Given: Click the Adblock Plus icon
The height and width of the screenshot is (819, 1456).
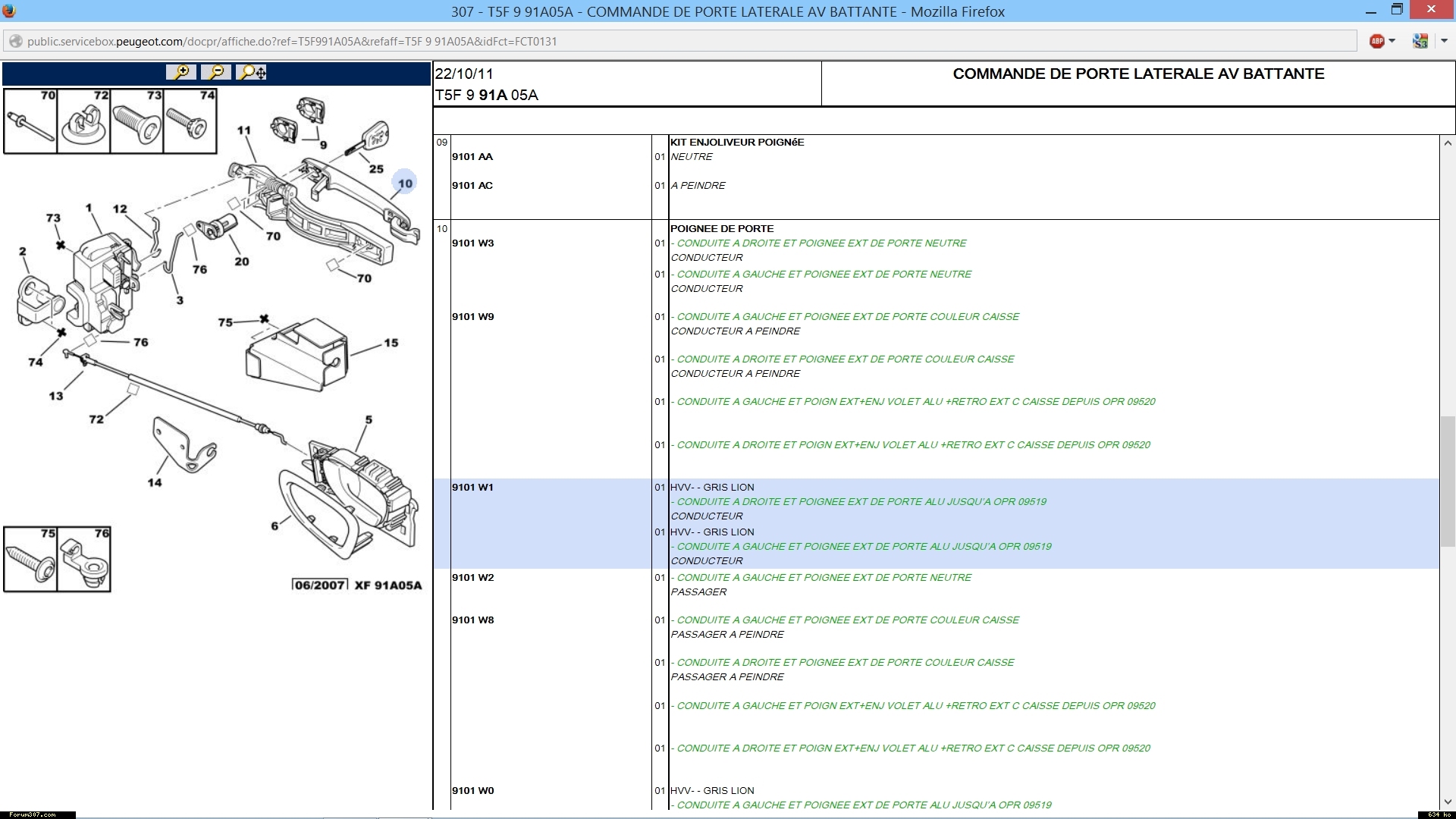Looking at the screenshot, I should [x=1376, y=41].
